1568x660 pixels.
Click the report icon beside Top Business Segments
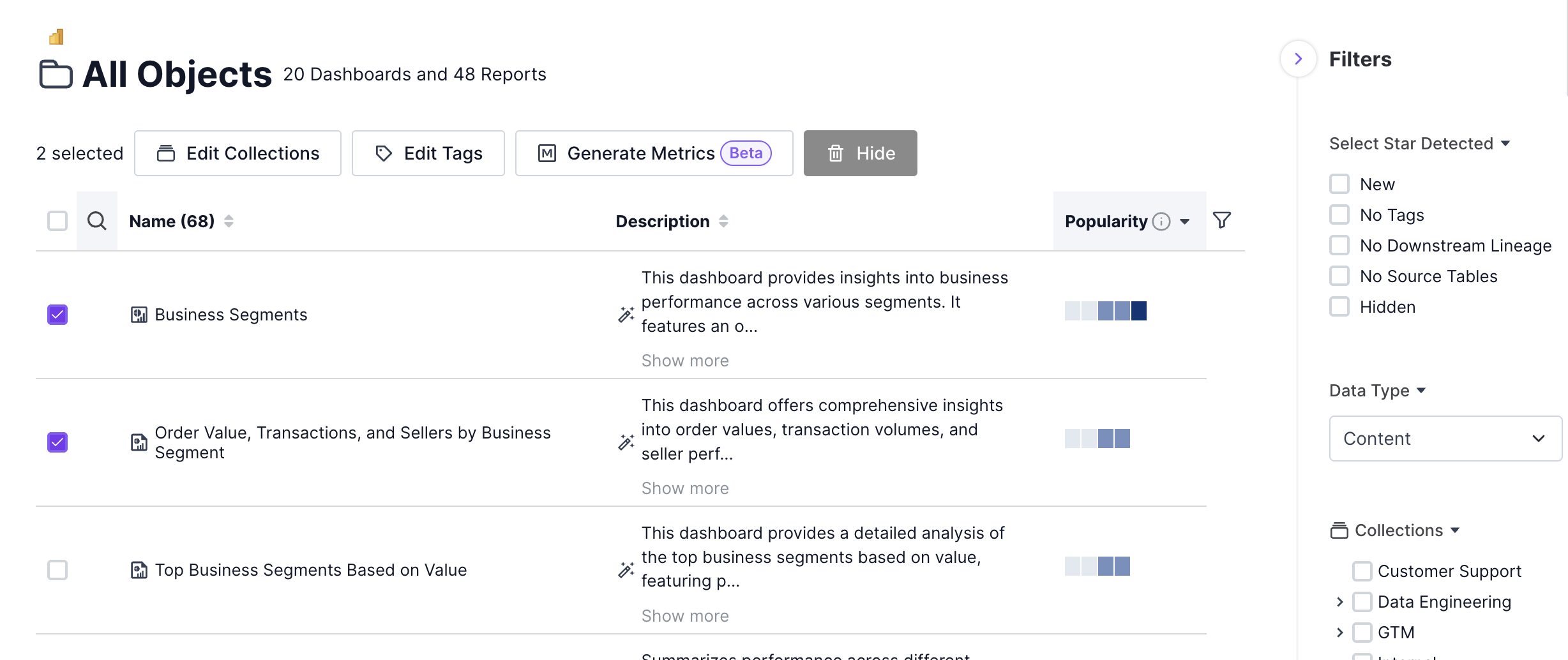coord(139,570)
